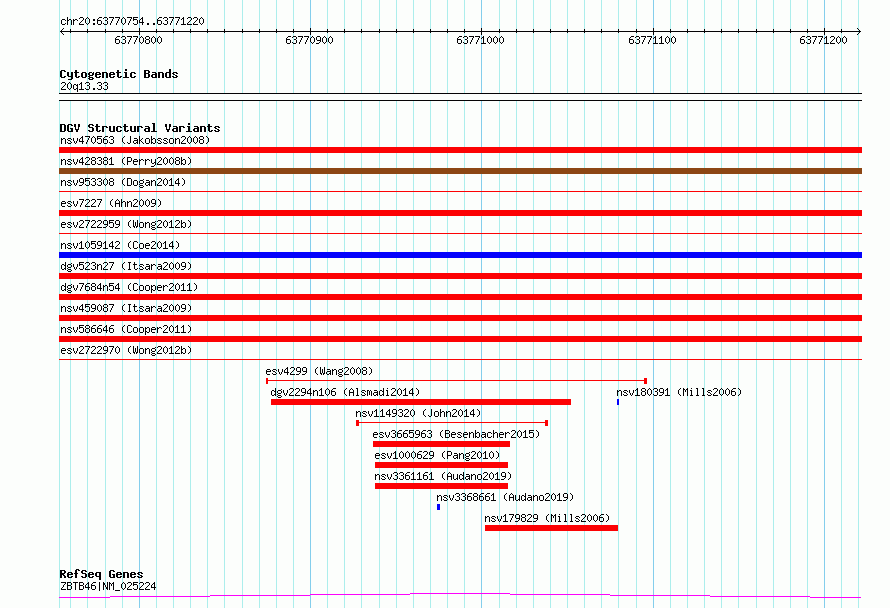
Task: Click the thin red line under esv2722970
Action: point(460,360)
